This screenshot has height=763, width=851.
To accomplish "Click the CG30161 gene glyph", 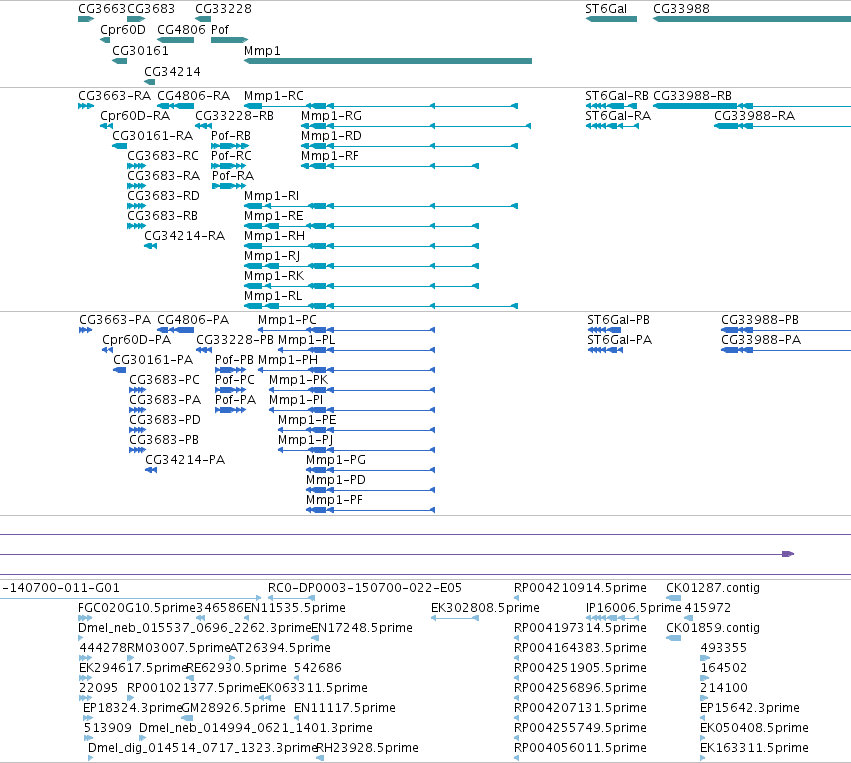I will [x=119, y=61].
